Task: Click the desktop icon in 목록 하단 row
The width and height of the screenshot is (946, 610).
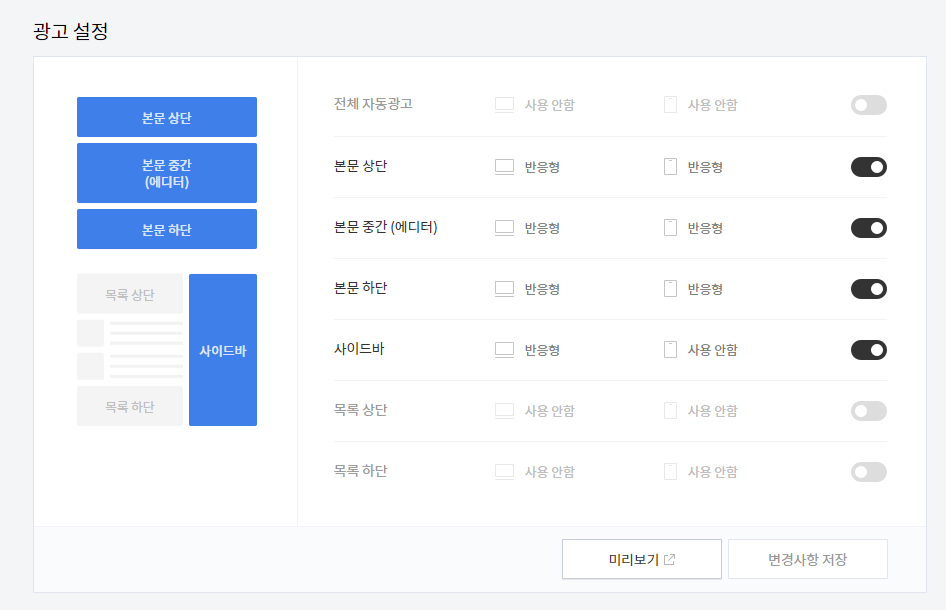Action: coord(504,472)
